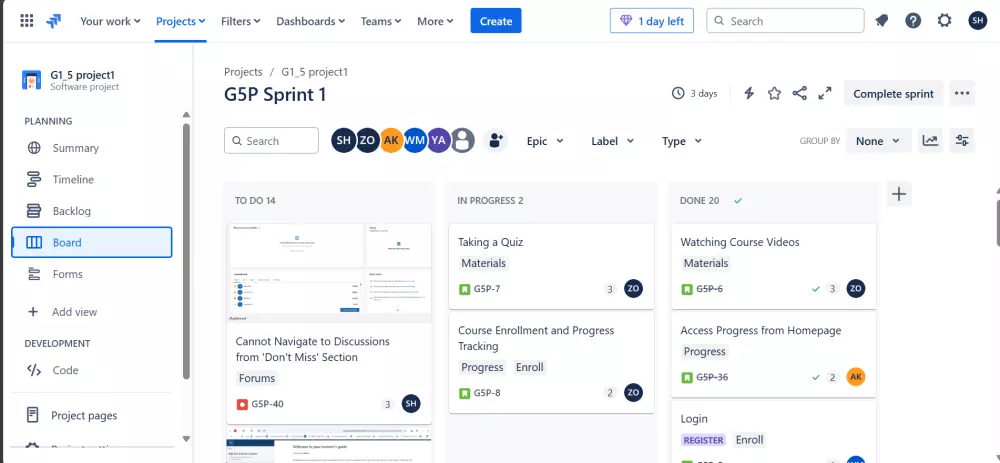1000x463 pixels.
Task: Open the Teams dropdown menu
Action: (381, 21)
